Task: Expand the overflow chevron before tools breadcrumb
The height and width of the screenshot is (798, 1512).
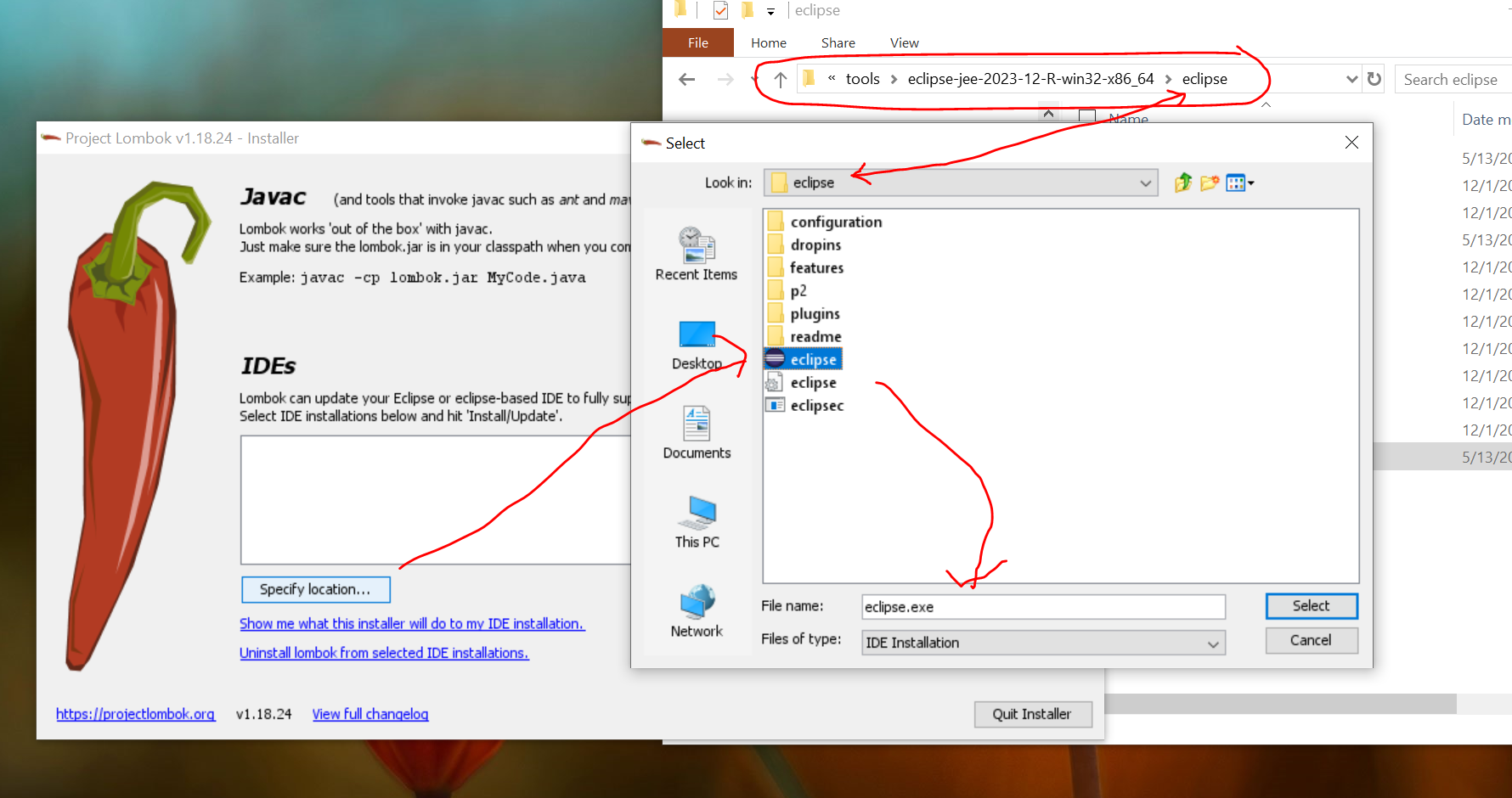Action: point(832,78)
